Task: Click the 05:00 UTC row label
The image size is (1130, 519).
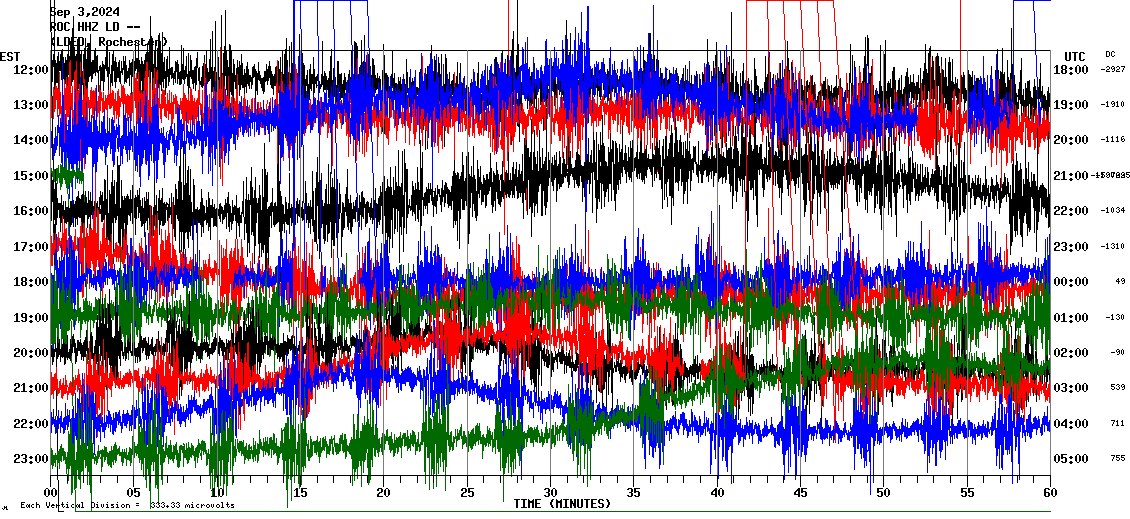Action: (x=1071, y=458)
